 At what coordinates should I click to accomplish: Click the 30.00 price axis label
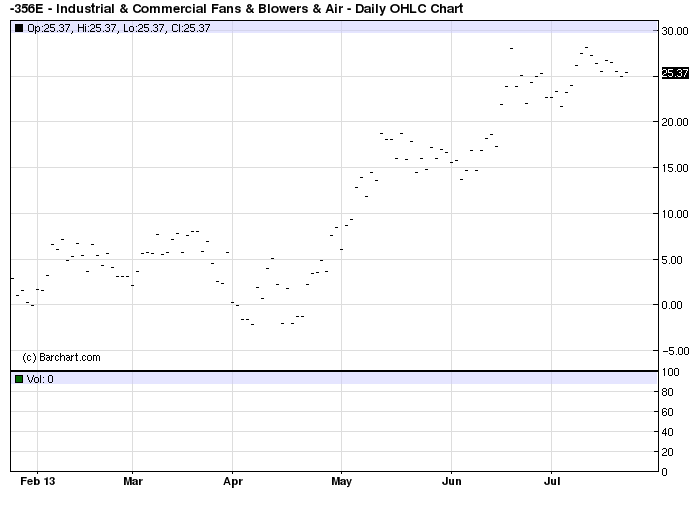coord(675,31)
